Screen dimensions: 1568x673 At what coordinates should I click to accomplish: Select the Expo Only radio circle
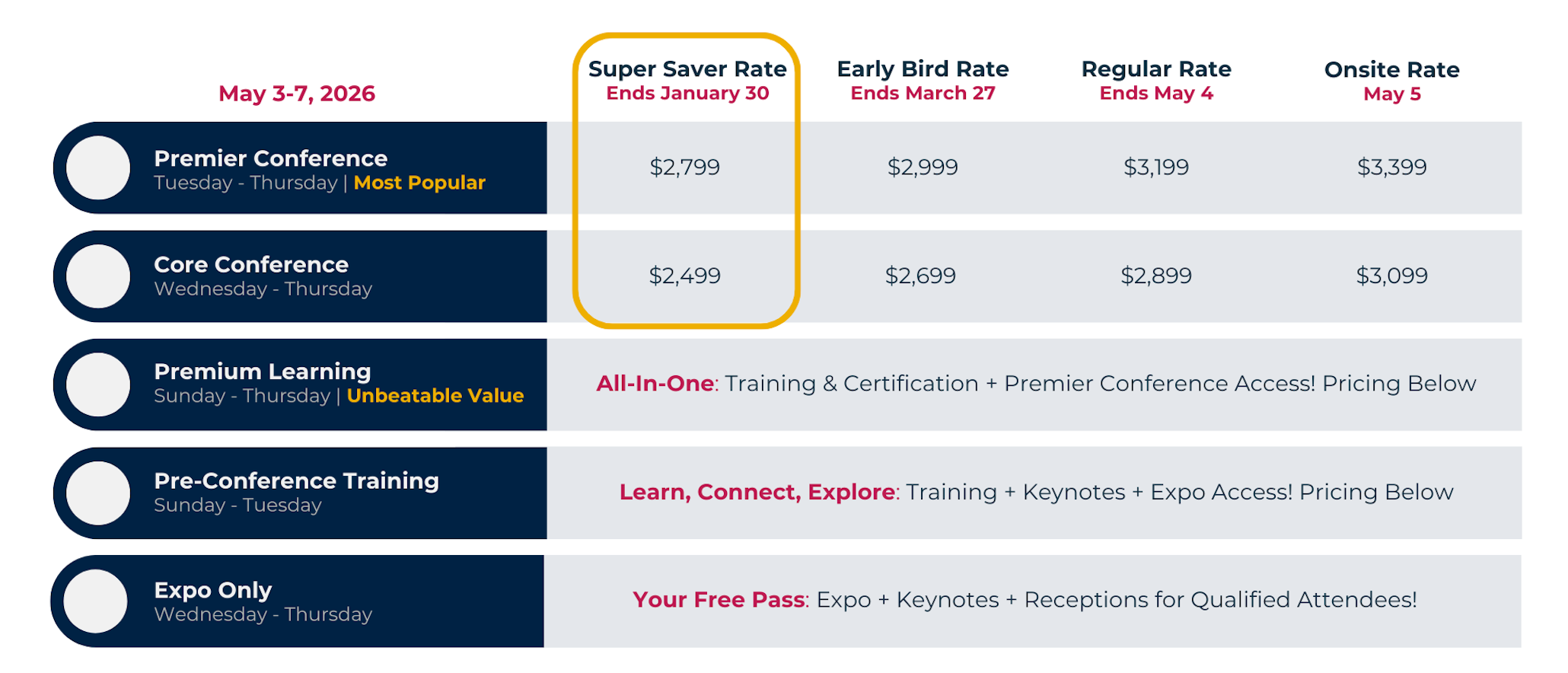point(95,601)
